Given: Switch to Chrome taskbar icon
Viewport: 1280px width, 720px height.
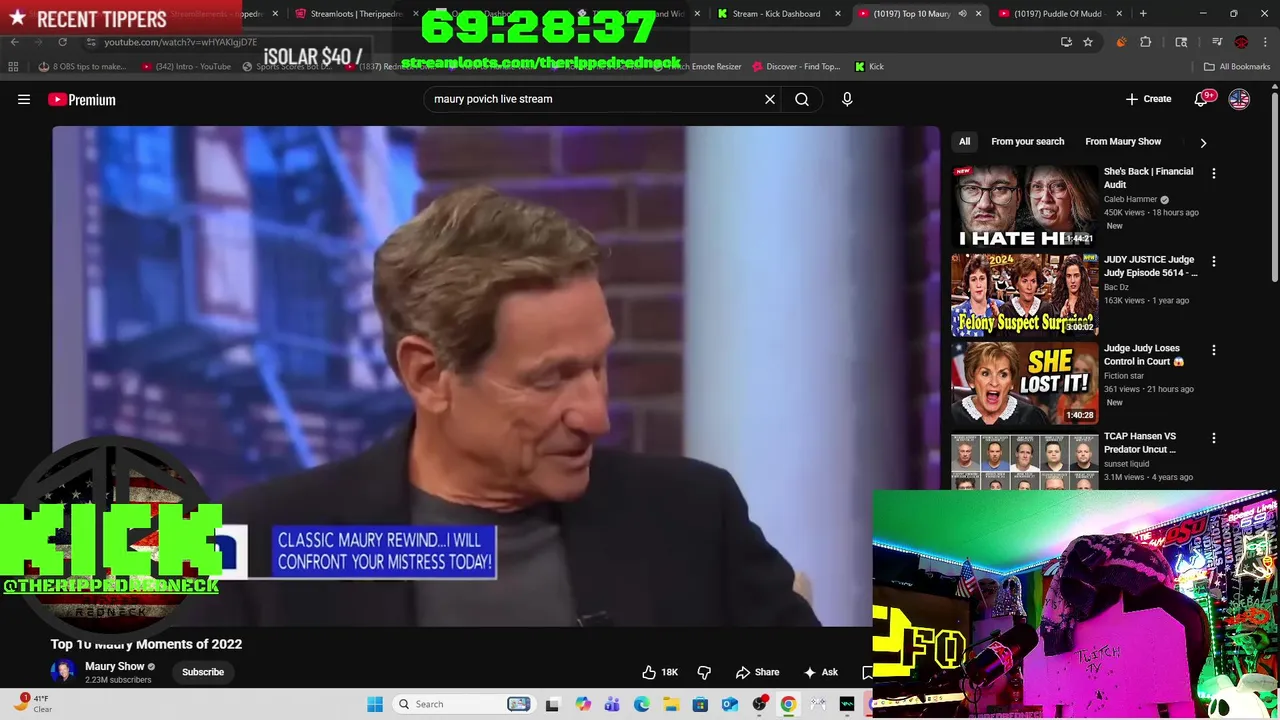Looking at the screenshot, I should pos(788,704).
